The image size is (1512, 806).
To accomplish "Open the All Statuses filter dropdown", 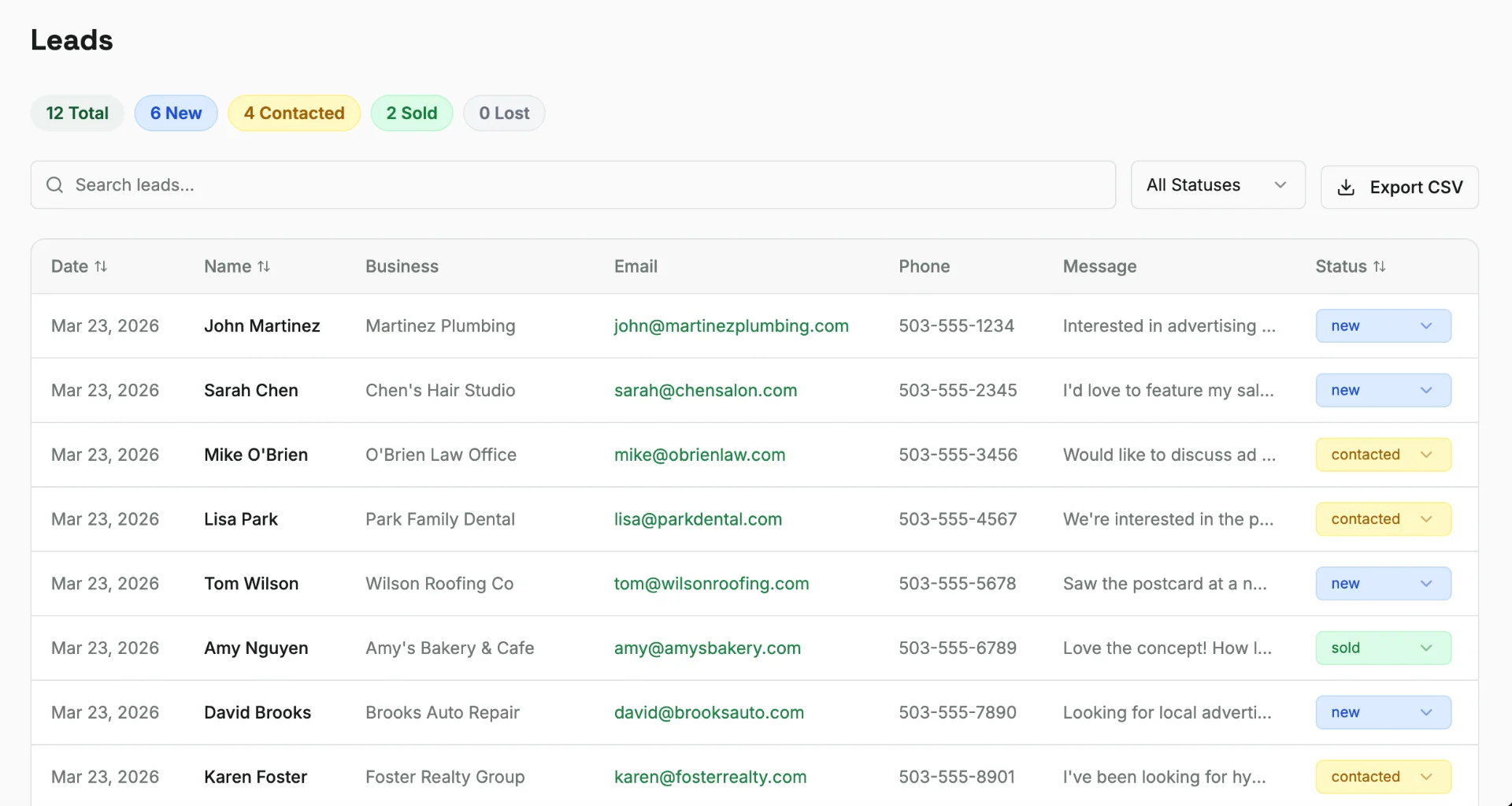I will tap(1217, 184).
